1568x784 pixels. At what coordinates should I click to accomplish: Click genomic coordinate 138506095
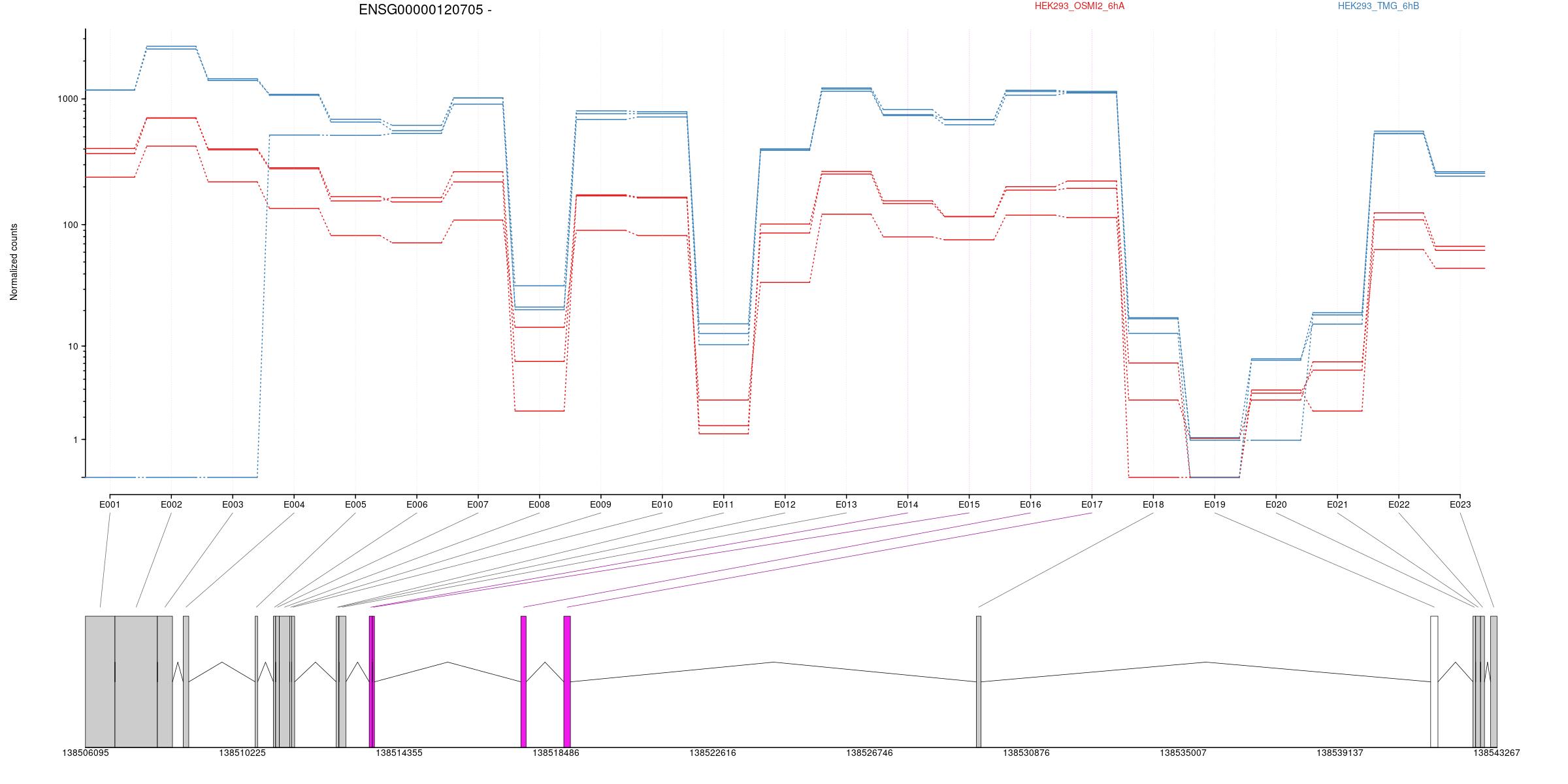pyautogui.click(x=86, y=753)
